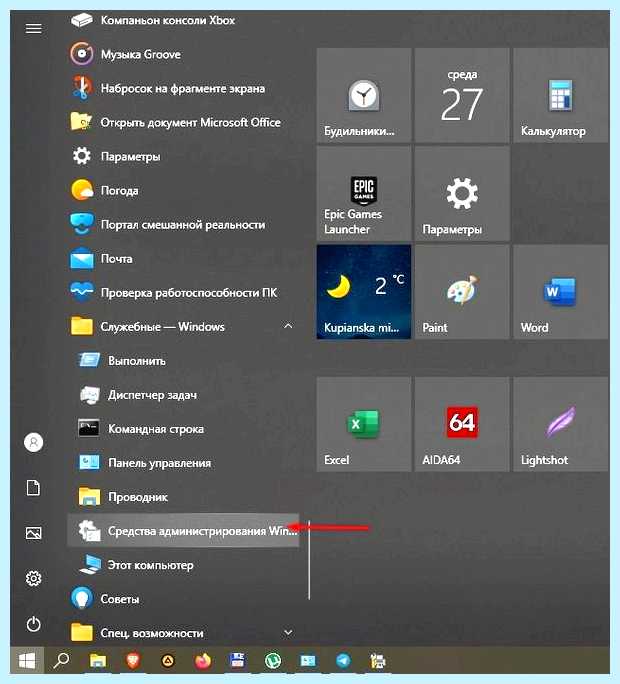This screenshot has height=684, width=620.
Task: Open Проверка работоспособности ПК
Action: (x=183, y=292)
